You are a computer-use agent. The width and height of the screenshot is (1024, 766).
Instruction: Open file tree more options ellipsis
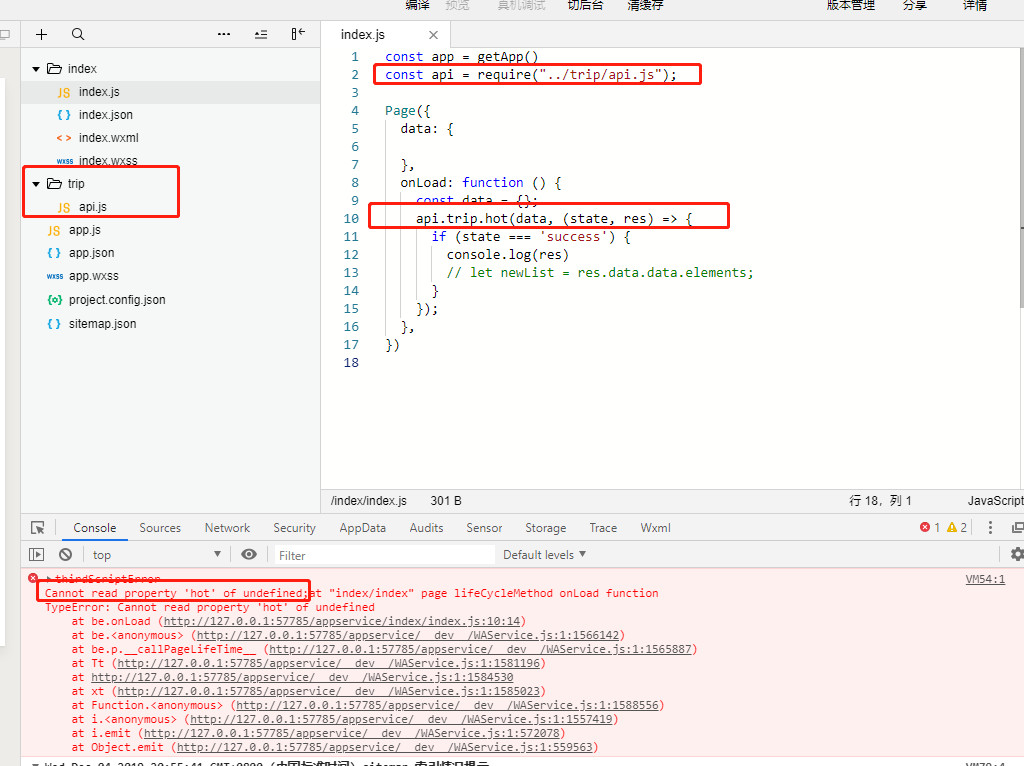[224, 34]
